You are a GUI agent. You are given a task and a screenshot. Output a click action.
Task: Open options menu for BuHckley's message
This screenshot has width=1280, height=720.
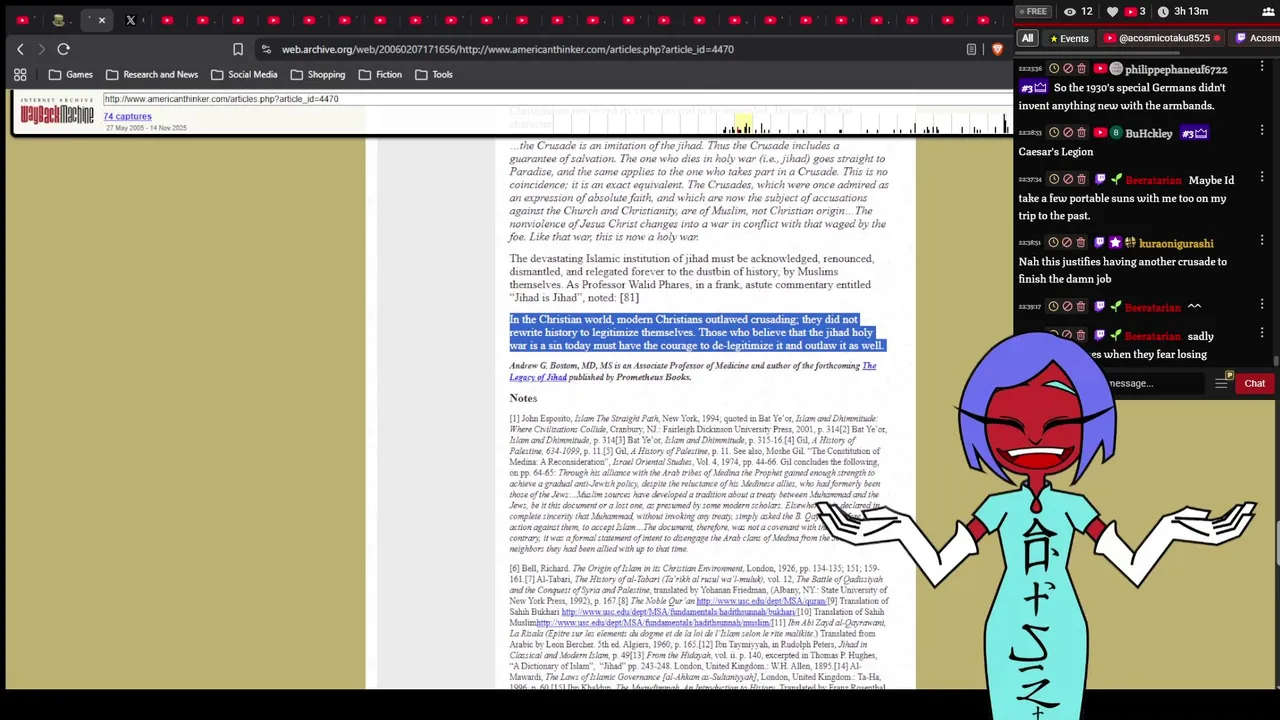point(1262,131)
